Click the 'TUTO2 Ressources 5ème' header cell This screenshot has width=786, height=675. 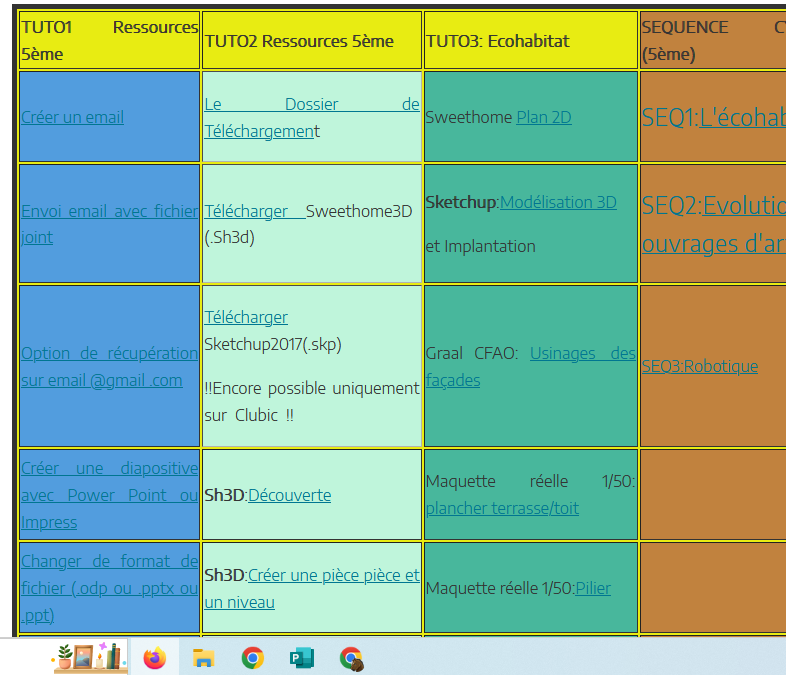click(312, 40)
